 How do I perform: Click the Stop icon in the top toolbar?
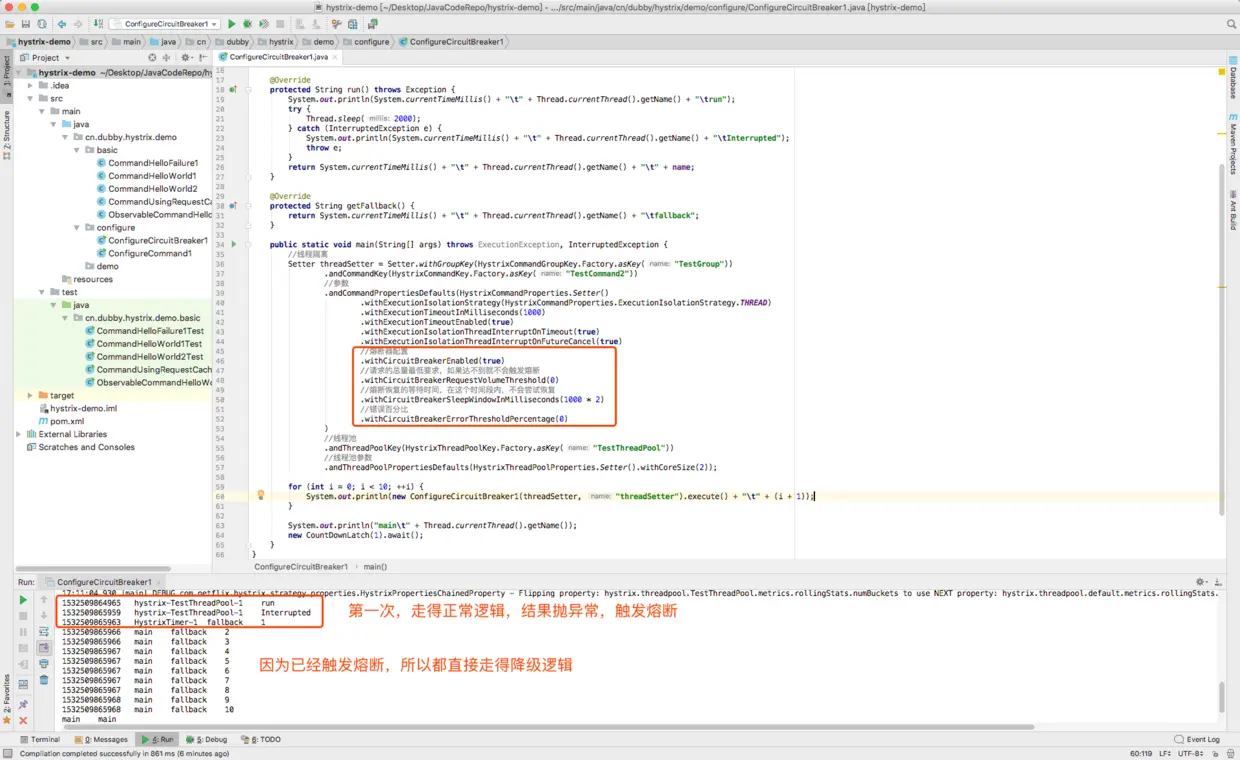click(x=280, y=23)
